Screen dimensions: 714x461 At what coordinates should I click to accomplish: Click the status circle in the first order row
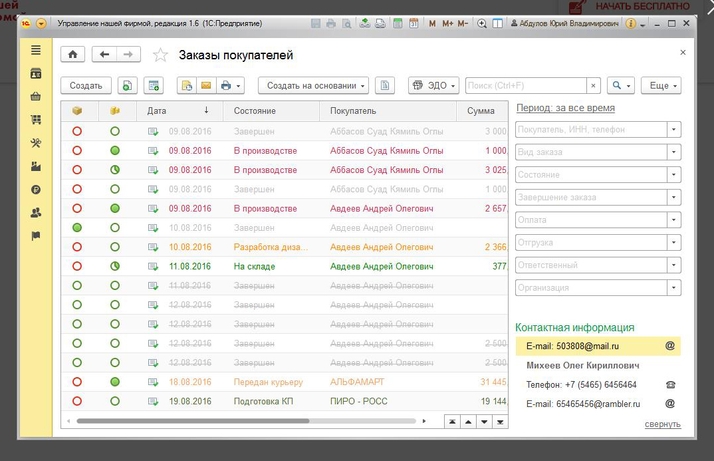pyautogui.click(x=77, y=131)
